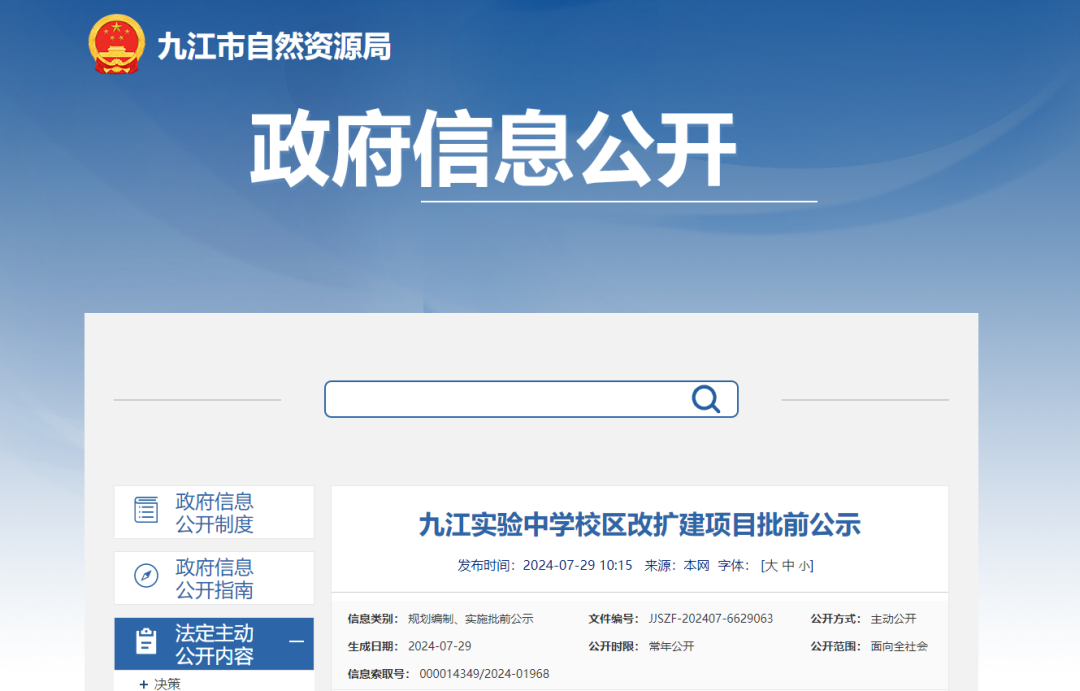Click the 信息类别 label

373,619
